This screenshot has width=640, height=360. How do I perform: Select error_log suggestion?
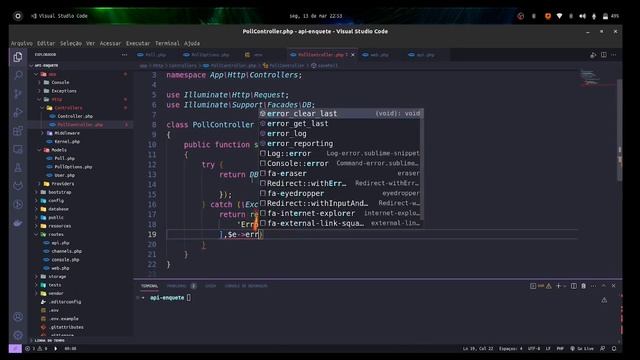(x=340, y=133)
